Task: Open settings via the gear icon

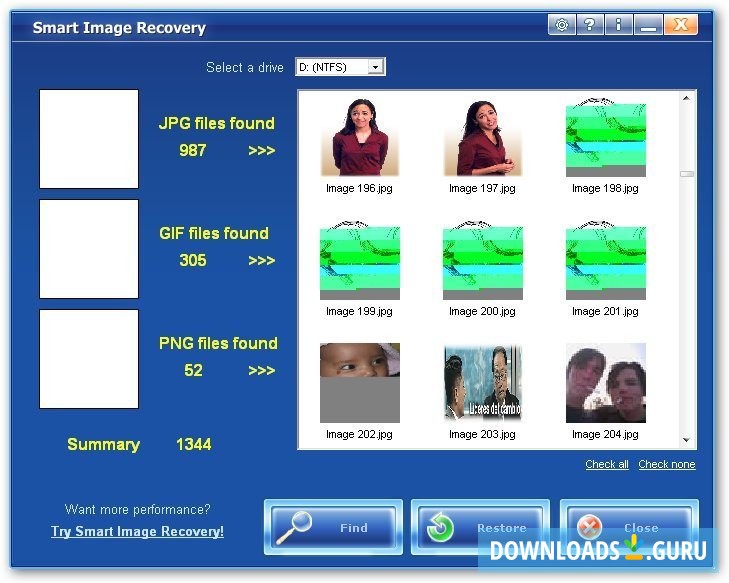Action: pos(562,24)
